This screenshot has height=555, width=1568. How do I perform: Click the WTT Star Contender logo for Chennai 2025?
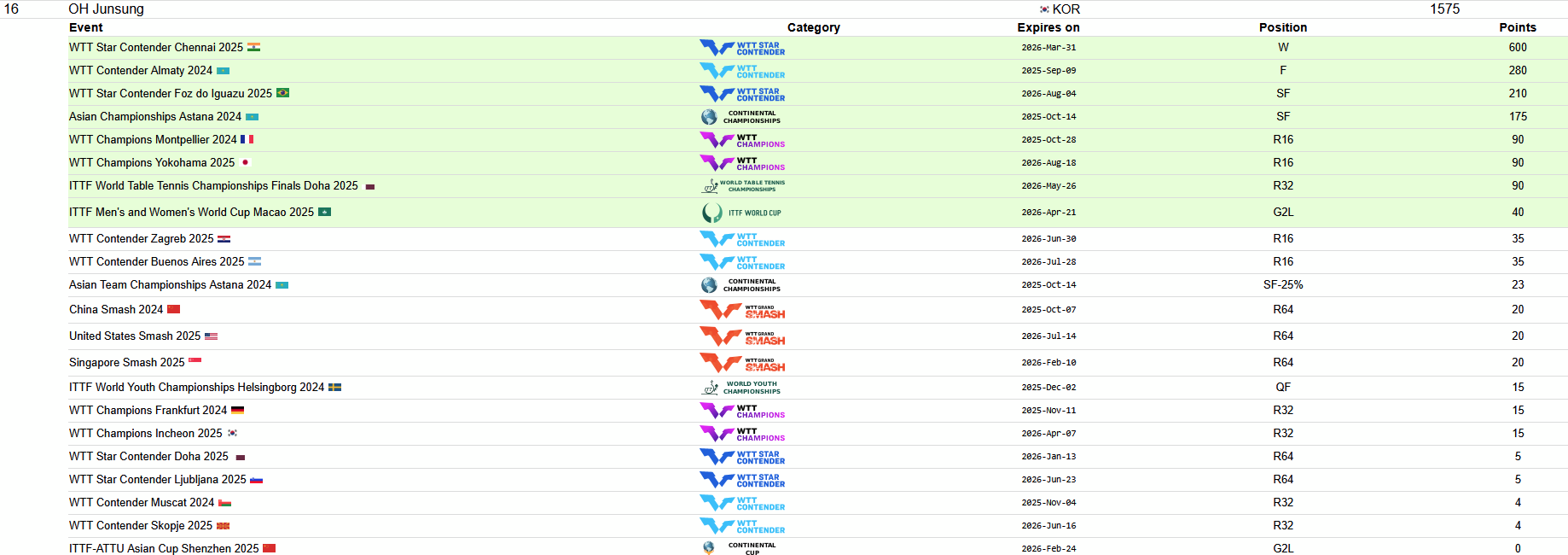(742, 48)
